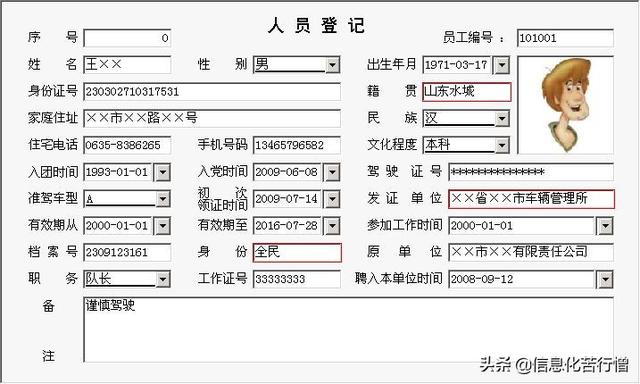The height and width of the screenshot is (384, 640).
Task: Open the 参加工作时间 dropdown arrow
Action: pos(605,226)
